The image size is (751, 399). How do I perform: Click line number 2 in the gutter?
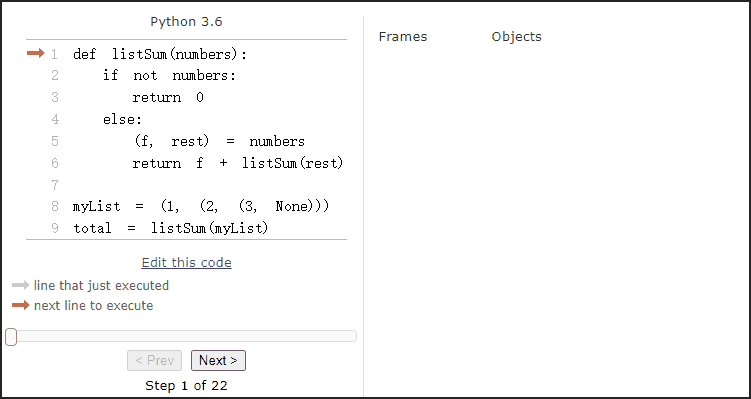point(55,76)
